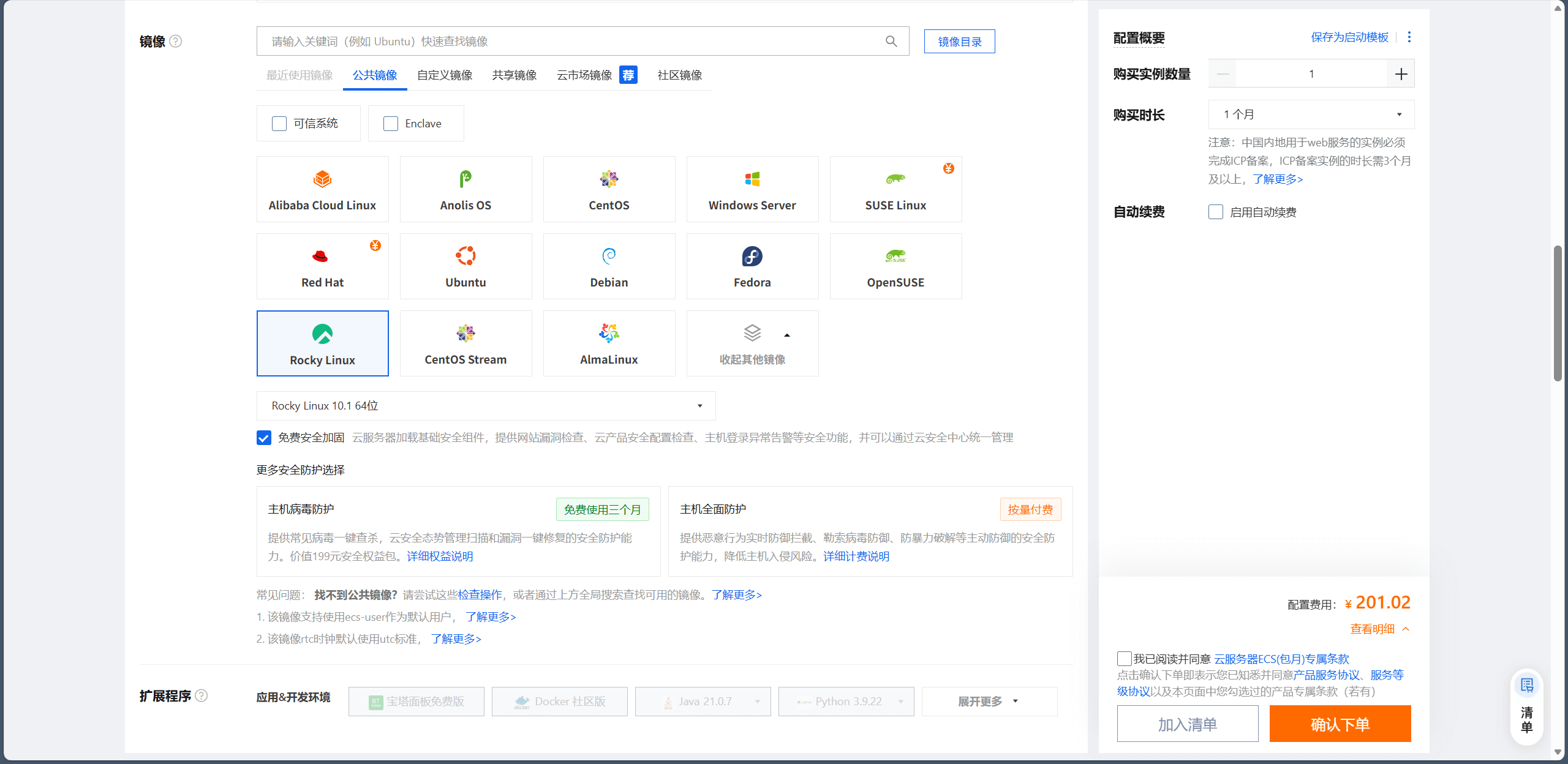1568x764 pixels.
Task: Open the Rocky Linux 10.1 version dropdown
Action: (x=486, y=406)
